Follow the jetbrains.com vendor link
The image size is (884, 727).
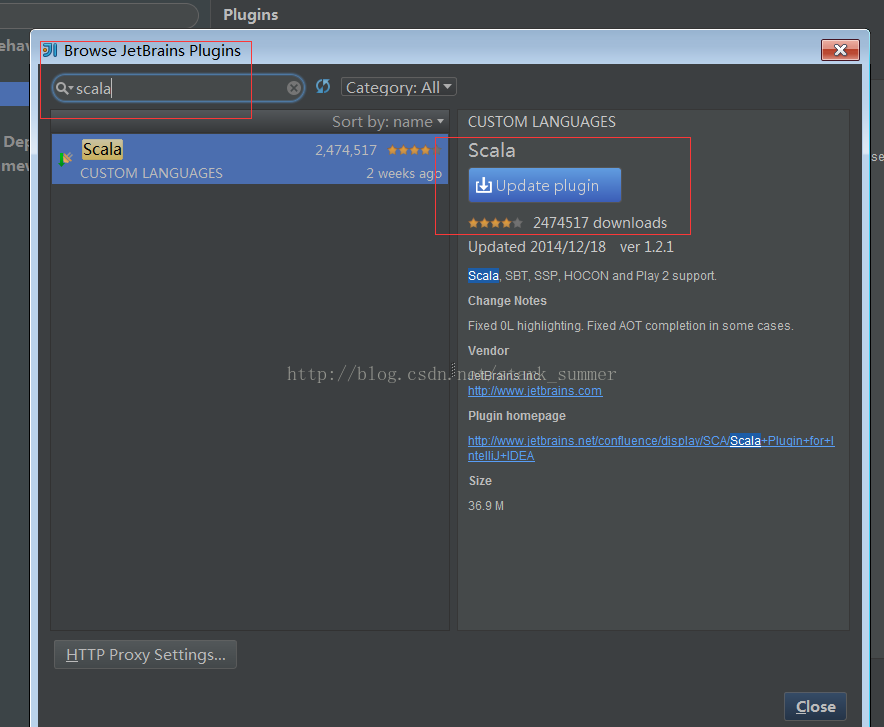tap(535, 391)
